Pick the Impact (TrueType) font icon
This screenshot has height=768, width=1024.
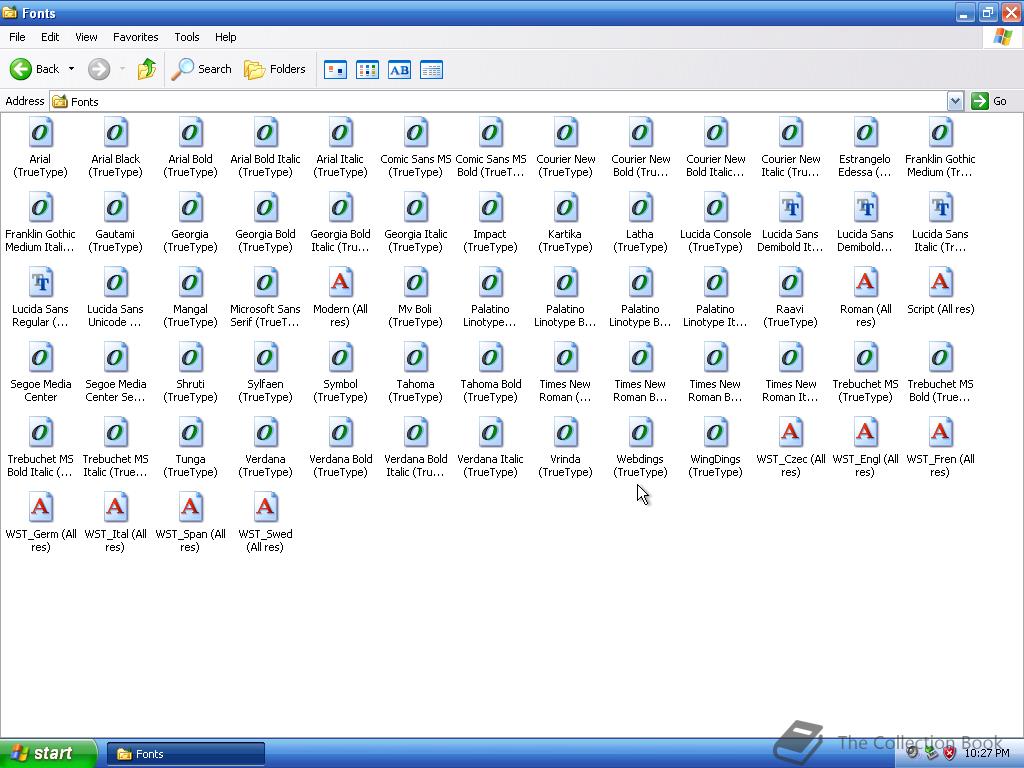click(x=490, y=208)
